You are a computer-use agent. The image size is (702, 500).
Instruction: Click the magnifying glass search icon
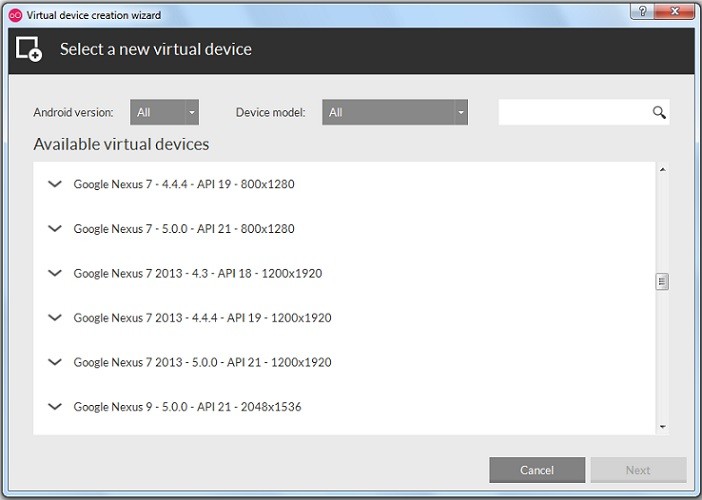[x=659, y=112]
